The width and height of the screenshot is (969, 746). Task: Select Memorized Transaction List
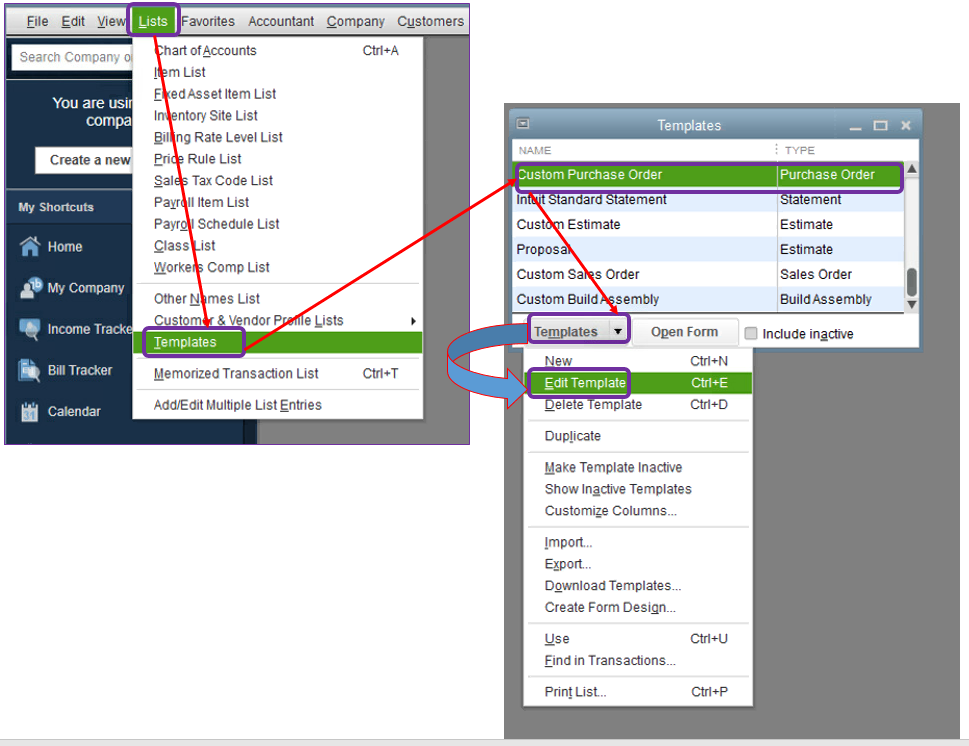(278, 373)
